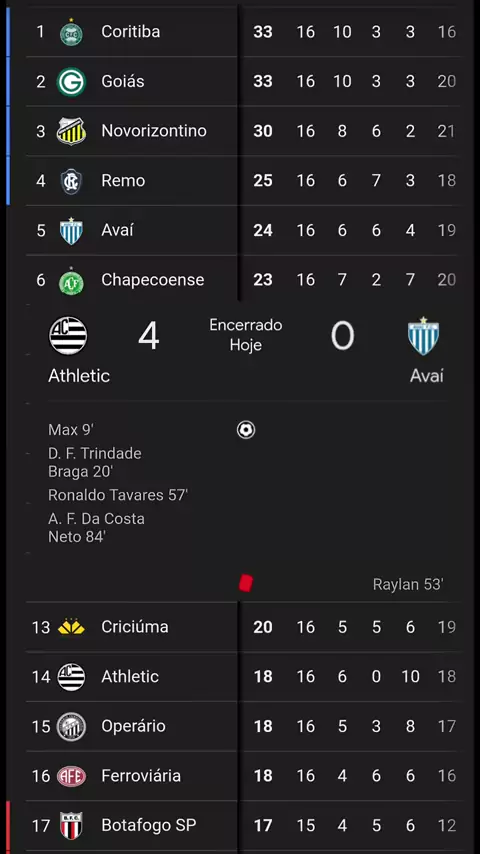Open Novorizontino team crest

(x=71, y=131)
